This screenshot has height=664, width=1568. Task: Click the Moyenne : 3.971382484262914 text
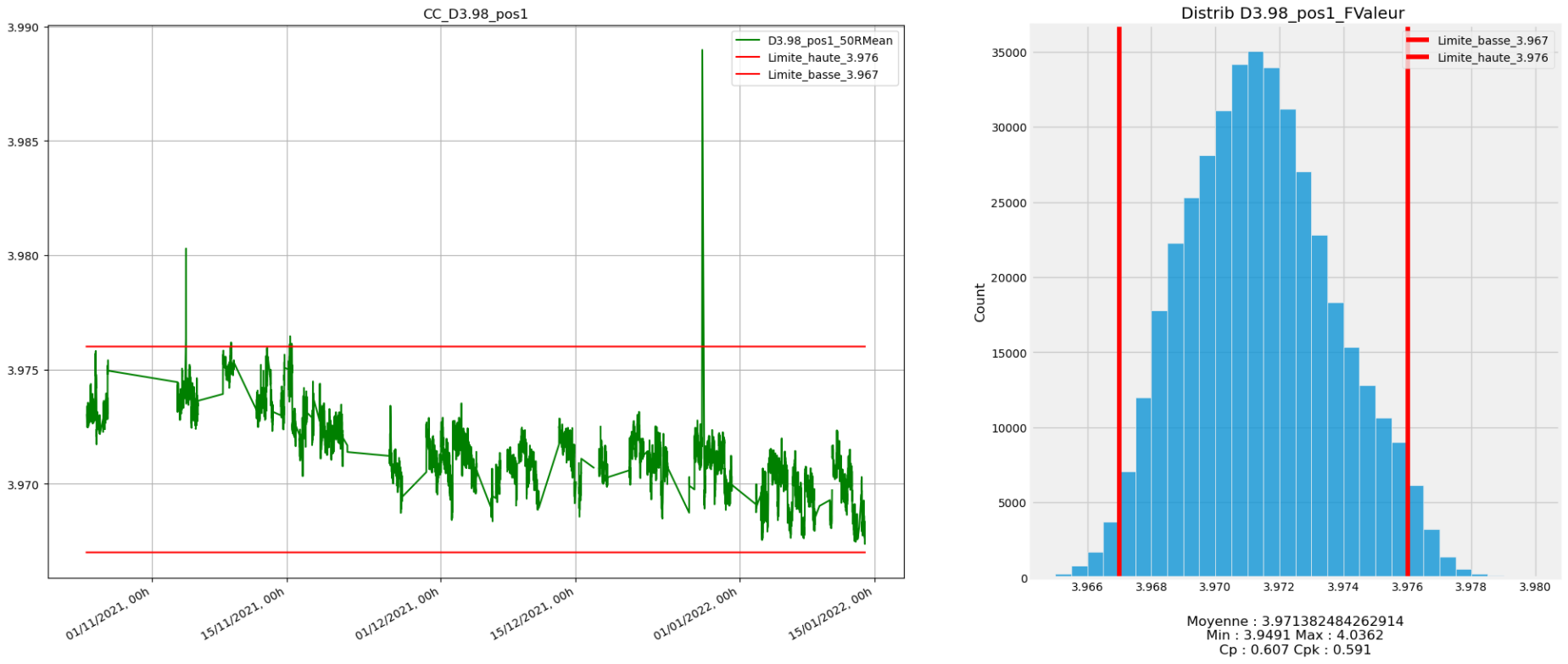tap(1295, 622)
